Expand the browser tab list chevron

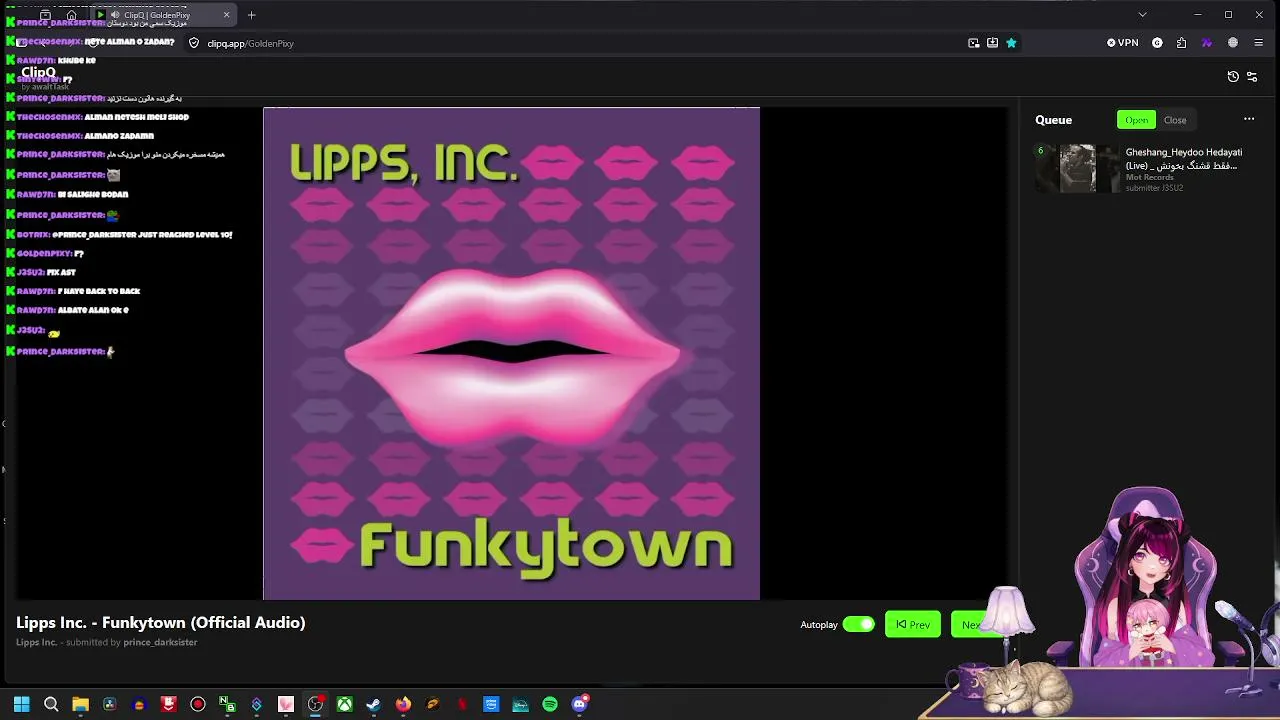(1142, 15)
